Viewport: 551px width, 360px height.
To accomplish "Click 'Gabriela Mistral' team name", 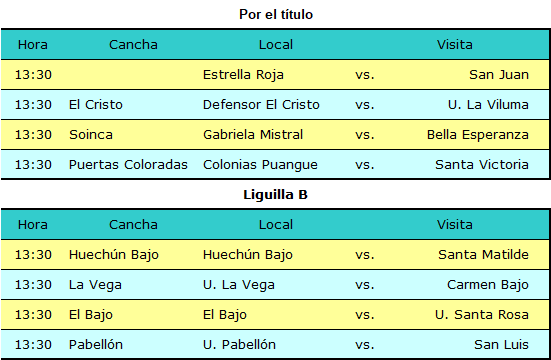I will point(253,134).
